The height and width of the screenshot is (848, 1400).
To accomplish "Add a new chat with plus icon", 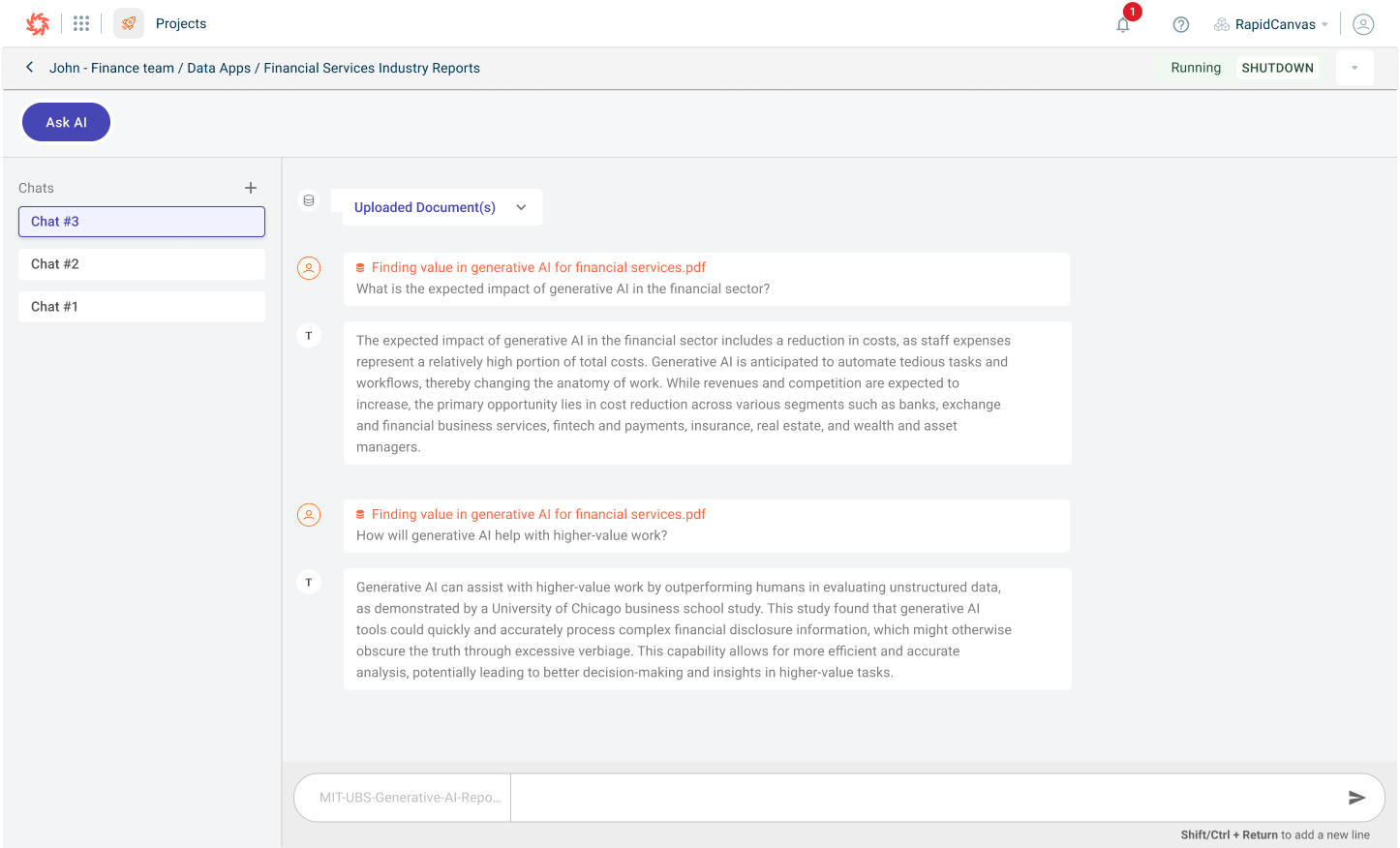I will (251, 188).
